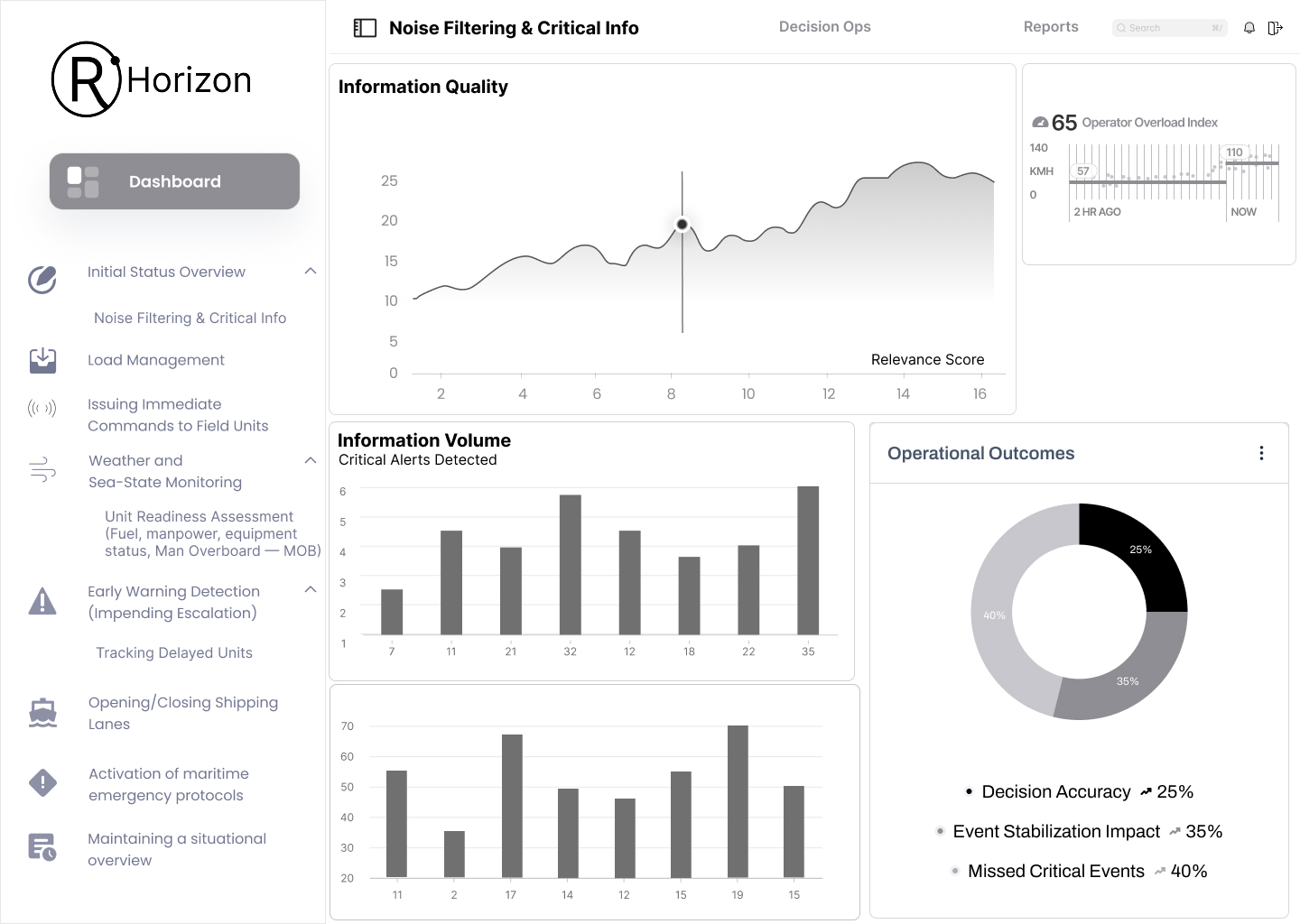The height and width of the screenshot is (924, 1300).
Task: Click the notification bell icon
Action: (x=1249, y=28)
